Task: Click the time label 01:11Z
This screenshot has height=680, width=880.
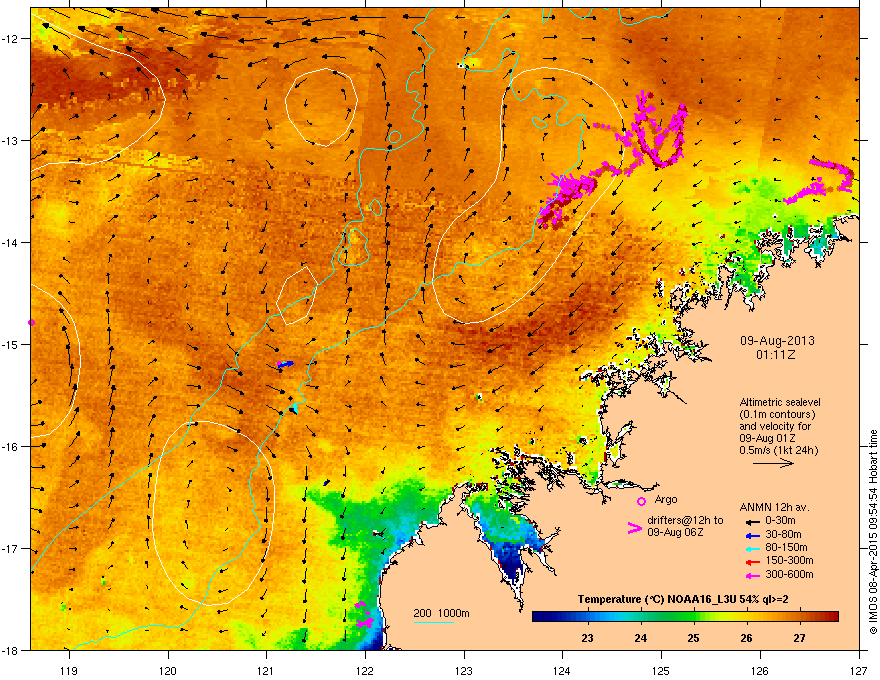Action: pos(776,355)
